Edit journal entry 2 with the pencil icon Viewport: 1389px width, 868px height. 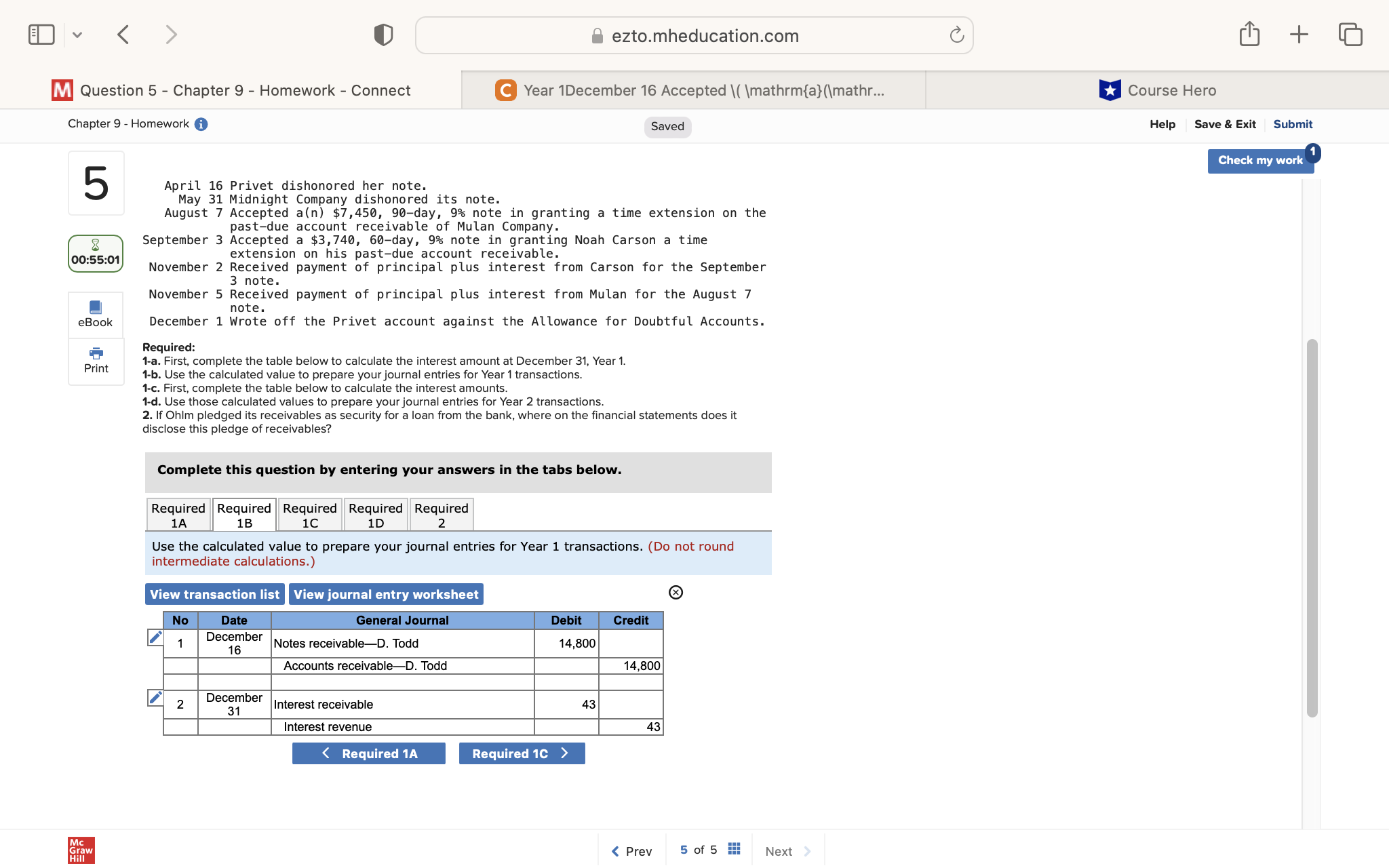(x=155, y=698)
